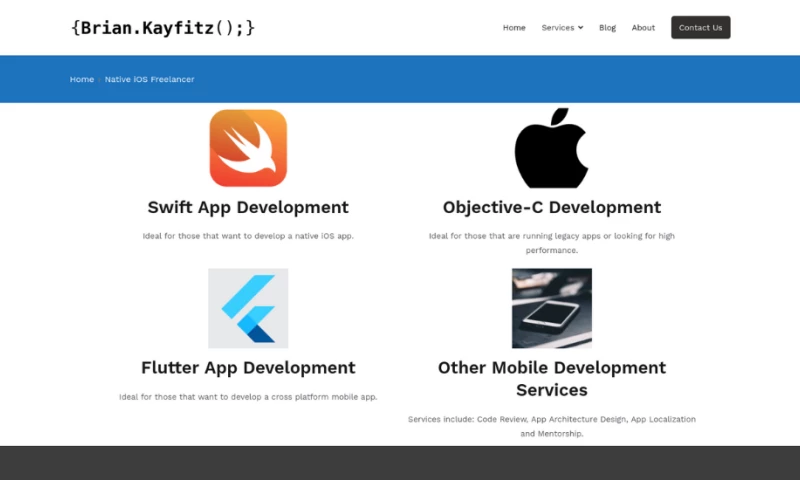Go to Home in the top navigation

tap(514, 28)
